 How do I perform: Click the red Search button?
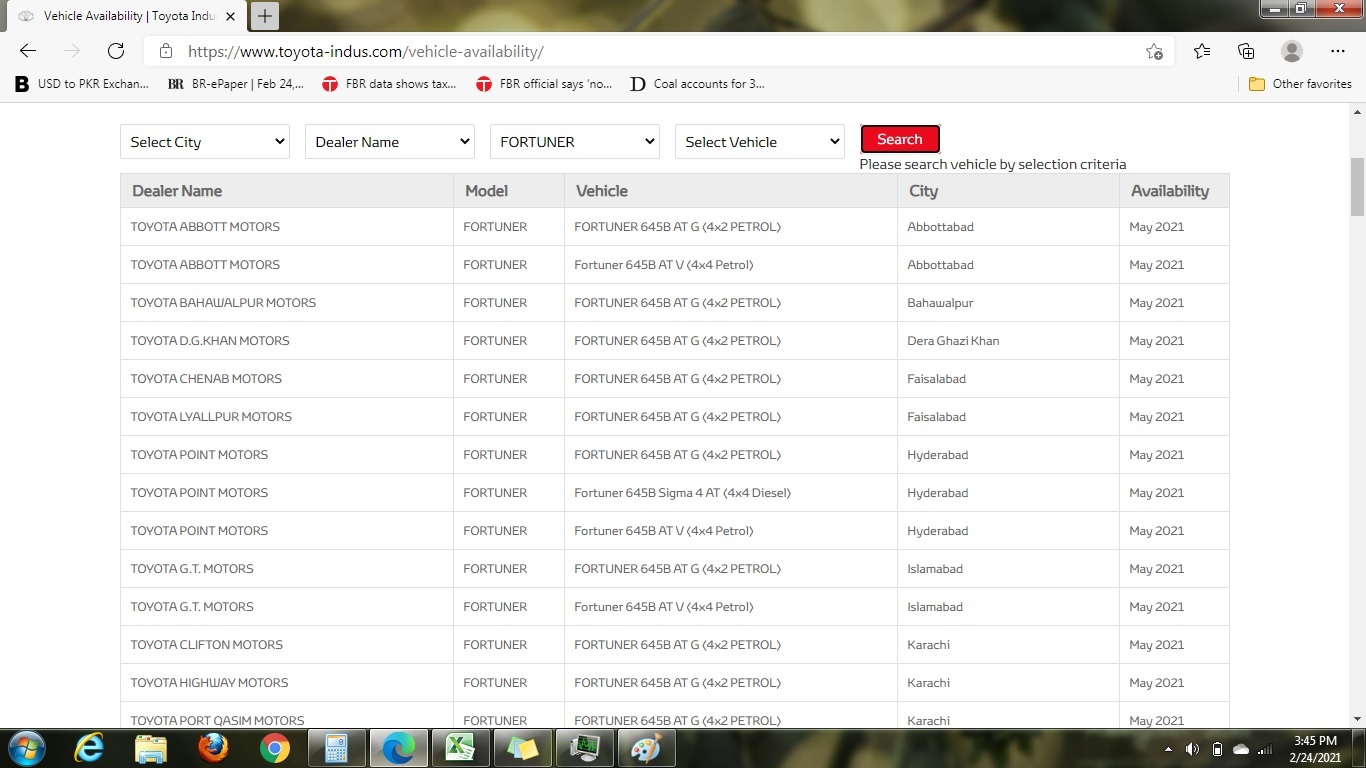[x=900, y=139]
